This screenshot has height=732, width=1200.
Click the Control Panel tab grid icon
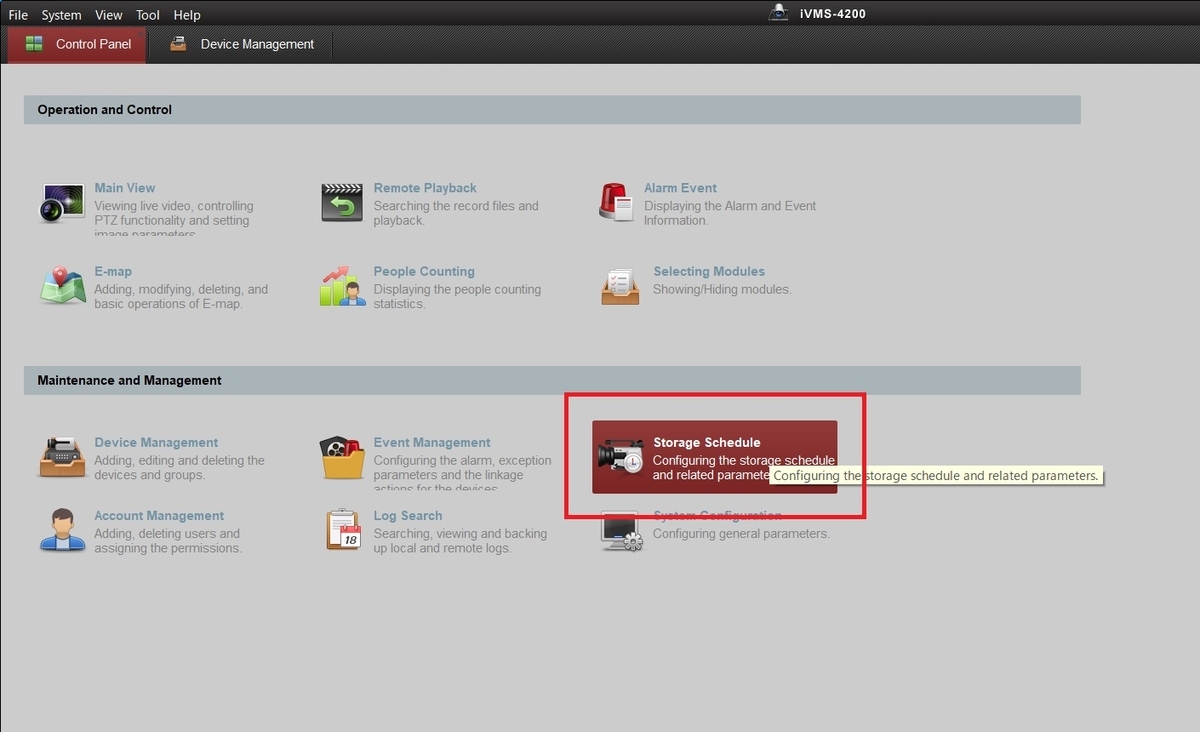[x=34, y=44]
